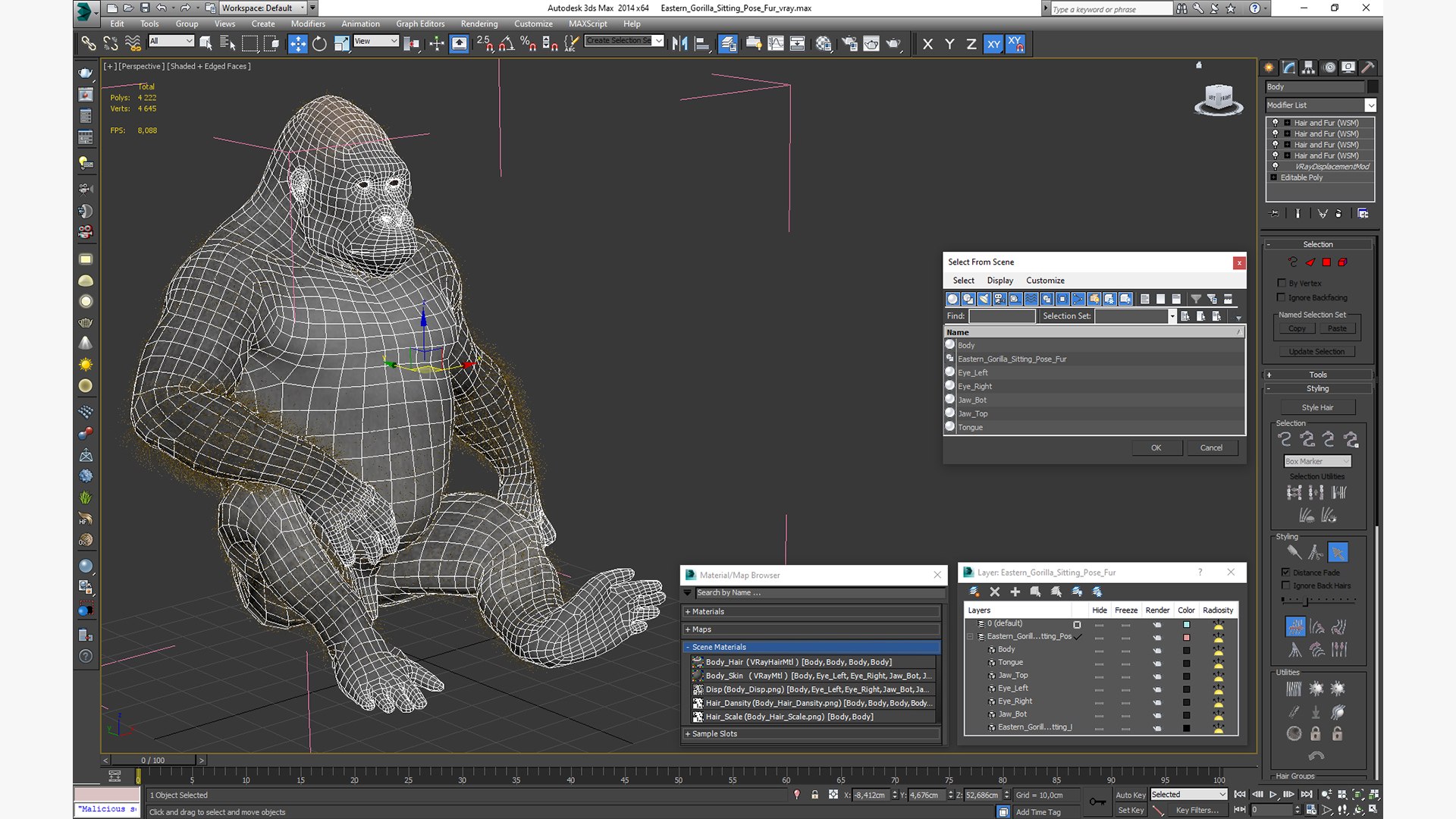Open the Create command panel tab
The height and width of the screenshot is (819, 1456).
(x=1269, y=67)
